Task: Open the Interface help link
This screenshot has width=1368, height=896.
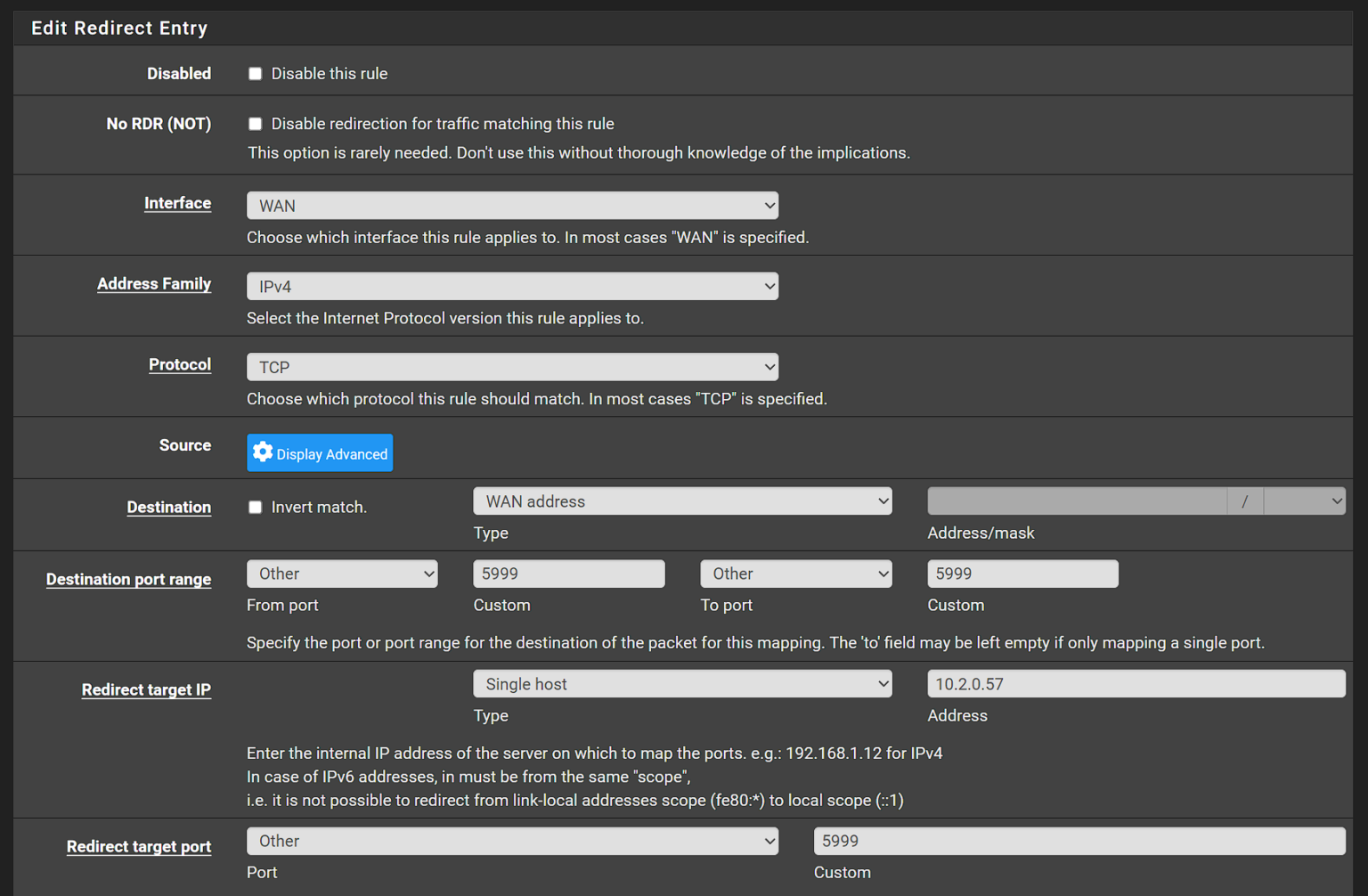Action: (x=177, y=203)
